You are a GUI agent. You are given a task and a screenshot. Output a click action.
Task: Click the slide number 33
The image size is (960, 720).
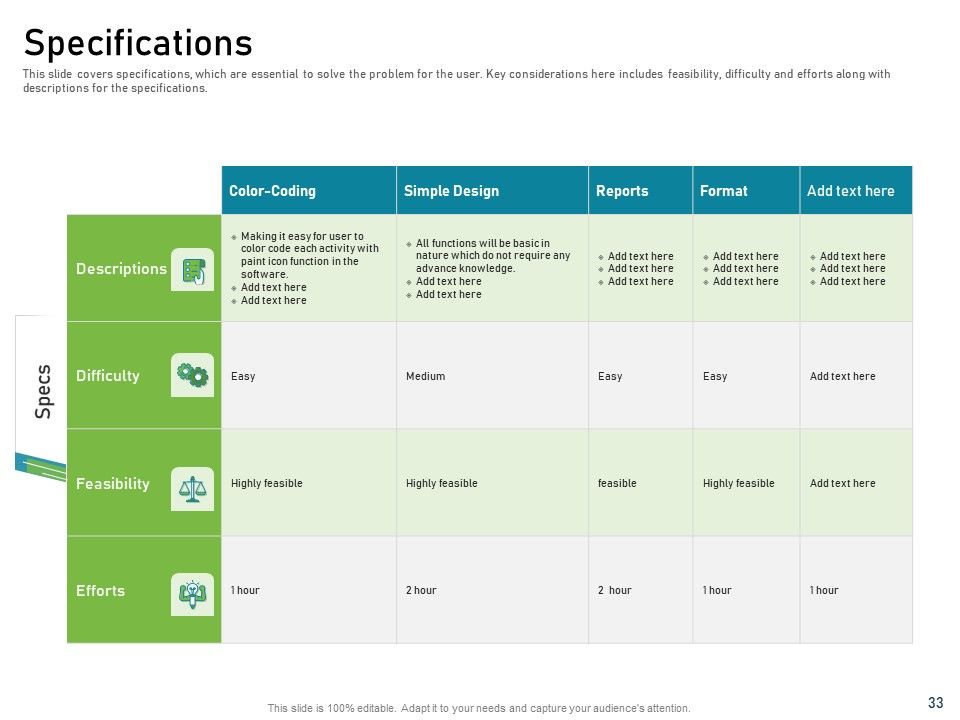936,702
